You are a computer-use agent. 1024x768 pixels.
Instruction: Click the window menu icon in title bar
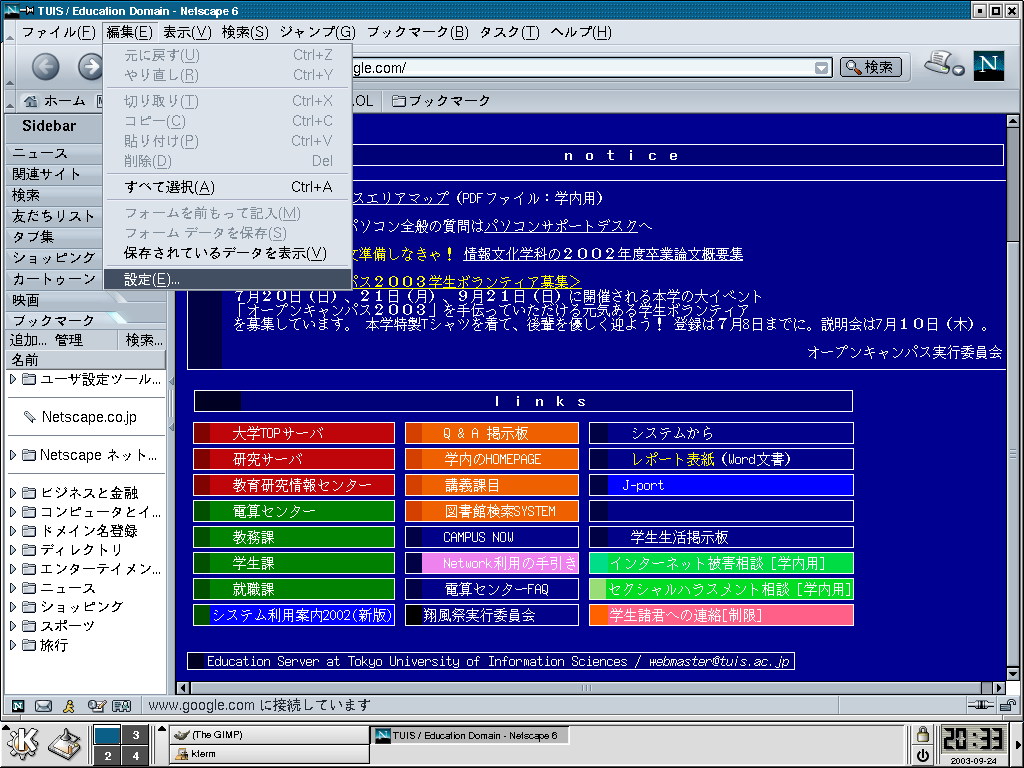11,10
